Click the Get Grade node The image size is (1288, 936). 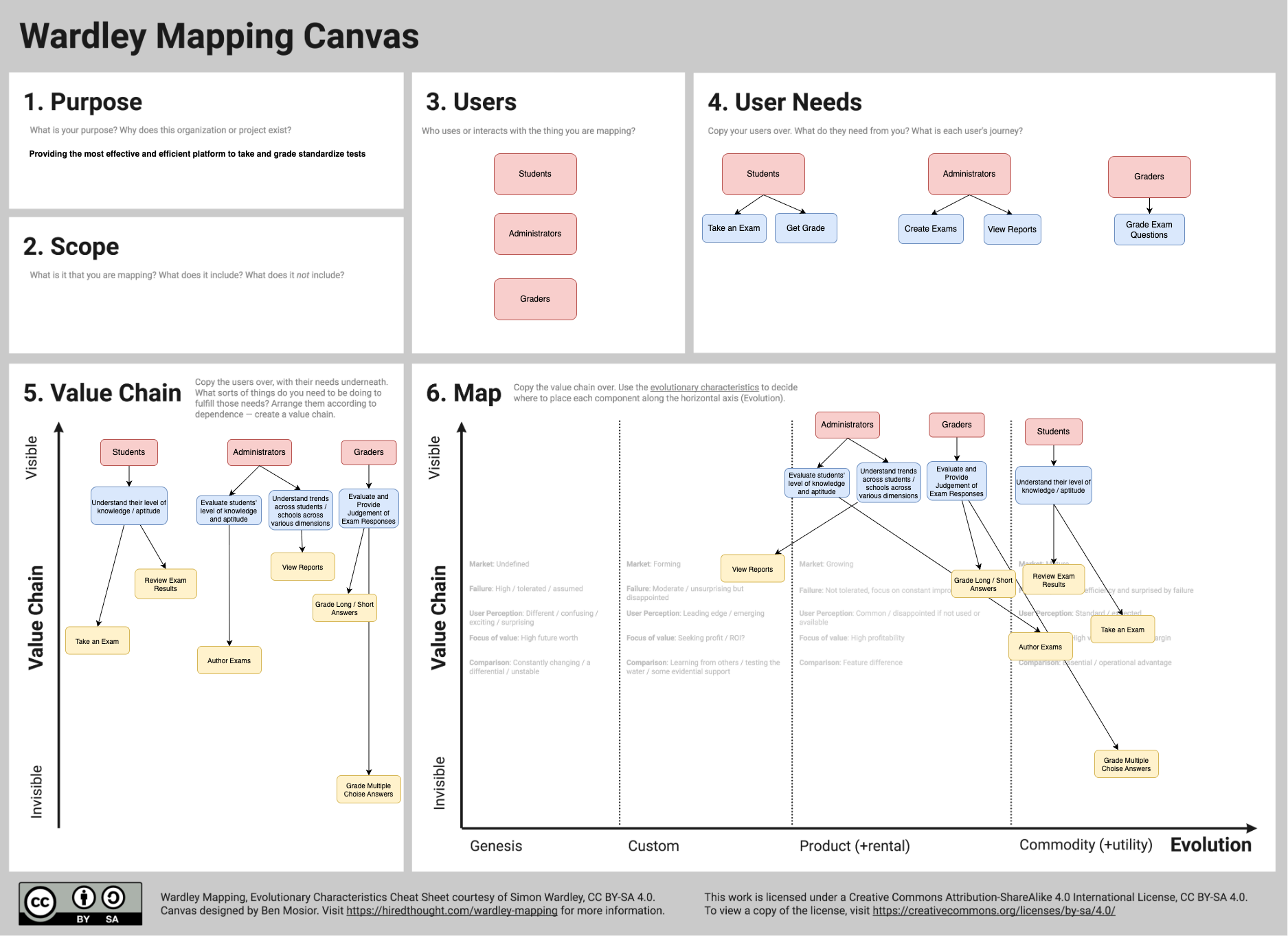tap(805, 227)
